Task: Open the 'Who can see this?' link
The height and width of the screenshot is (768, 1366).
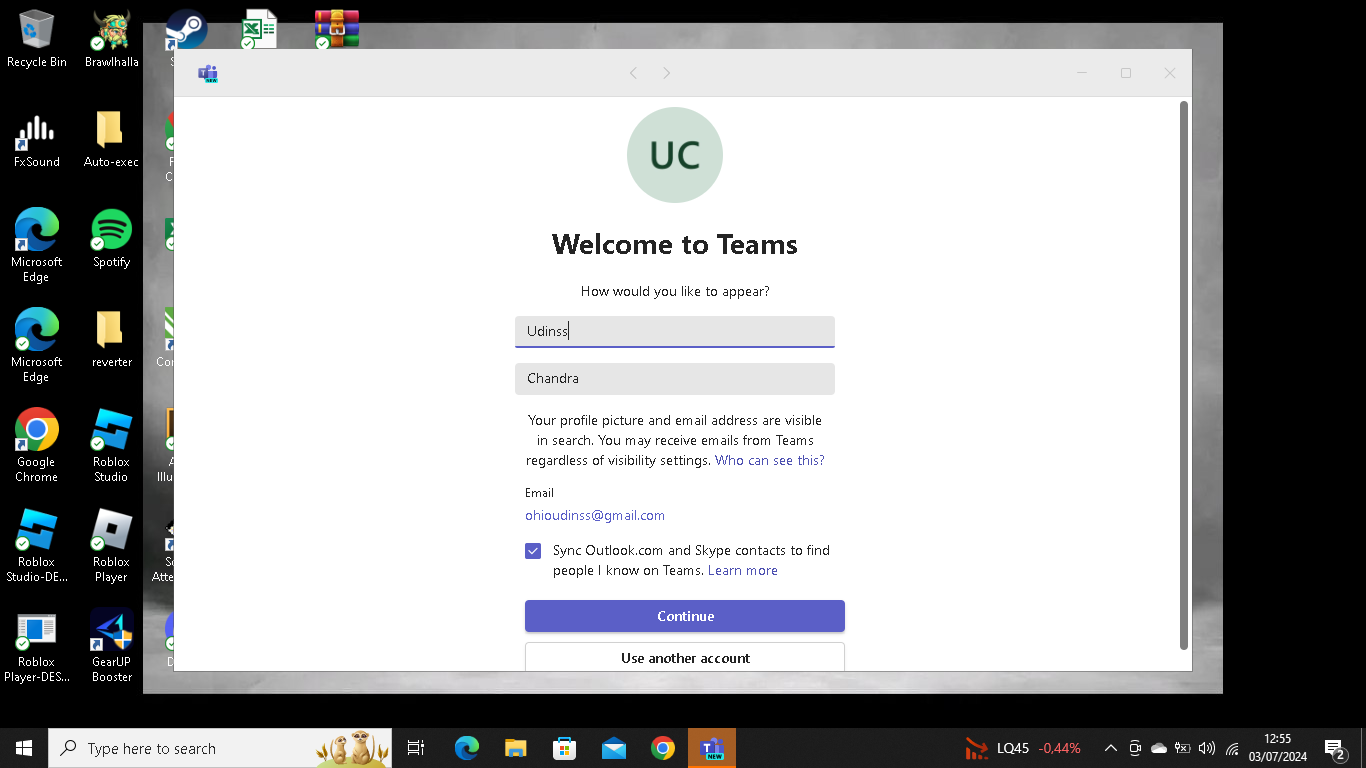Action: (770, 461)
